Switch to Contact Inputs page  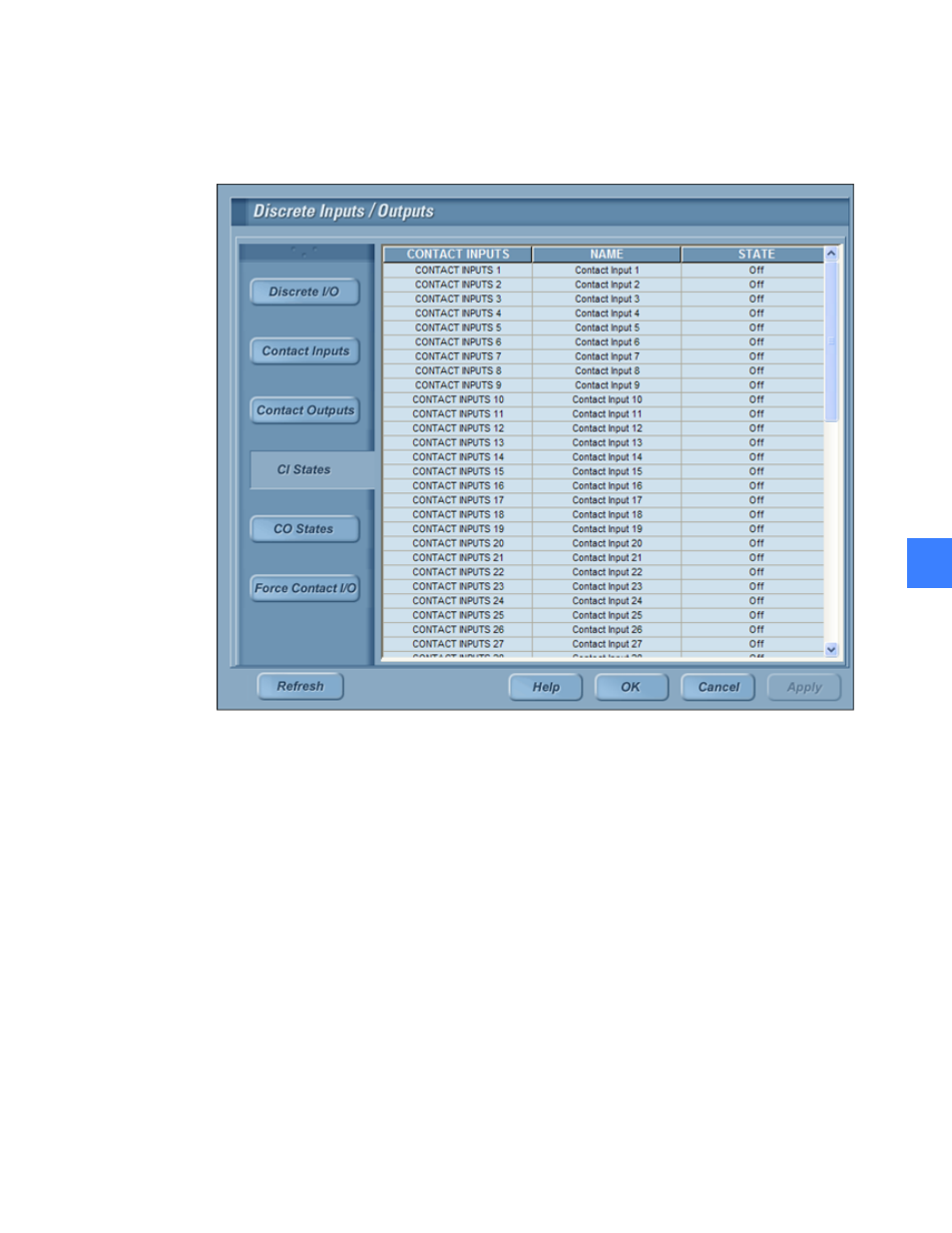304,350
